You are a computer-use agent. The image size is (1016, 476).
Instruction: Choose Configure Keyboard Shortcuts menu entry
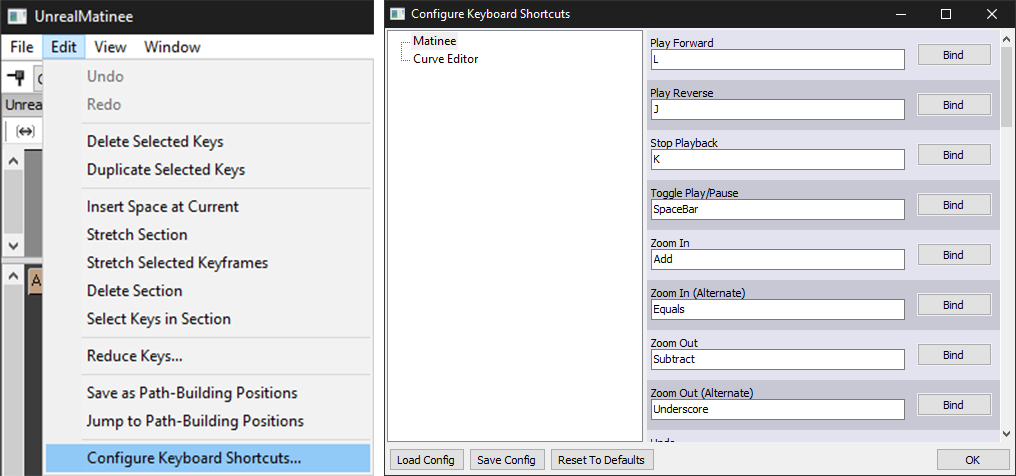point(194,458)
